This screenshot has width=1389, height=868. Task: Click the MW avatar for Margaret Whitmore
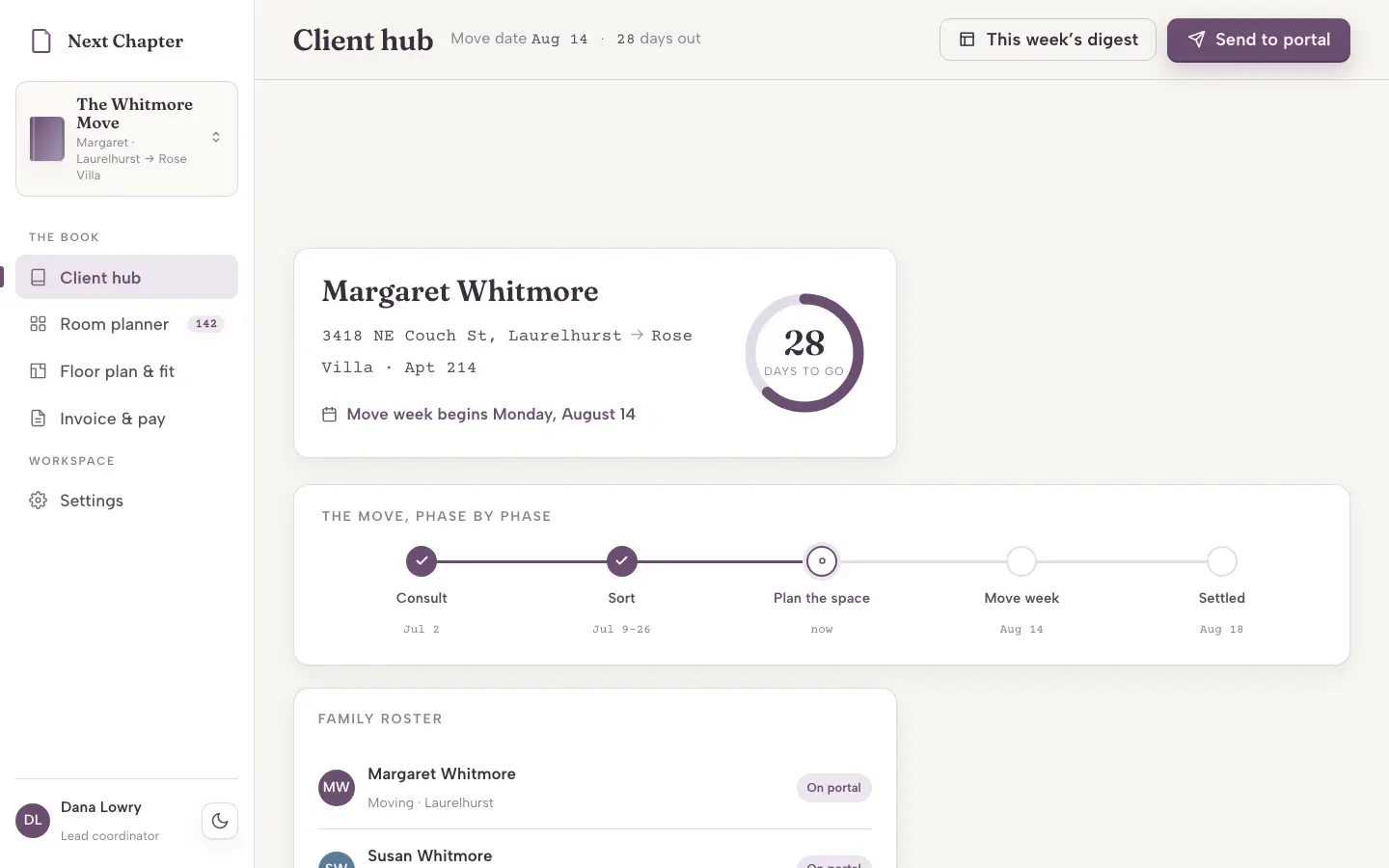(337, 788)
